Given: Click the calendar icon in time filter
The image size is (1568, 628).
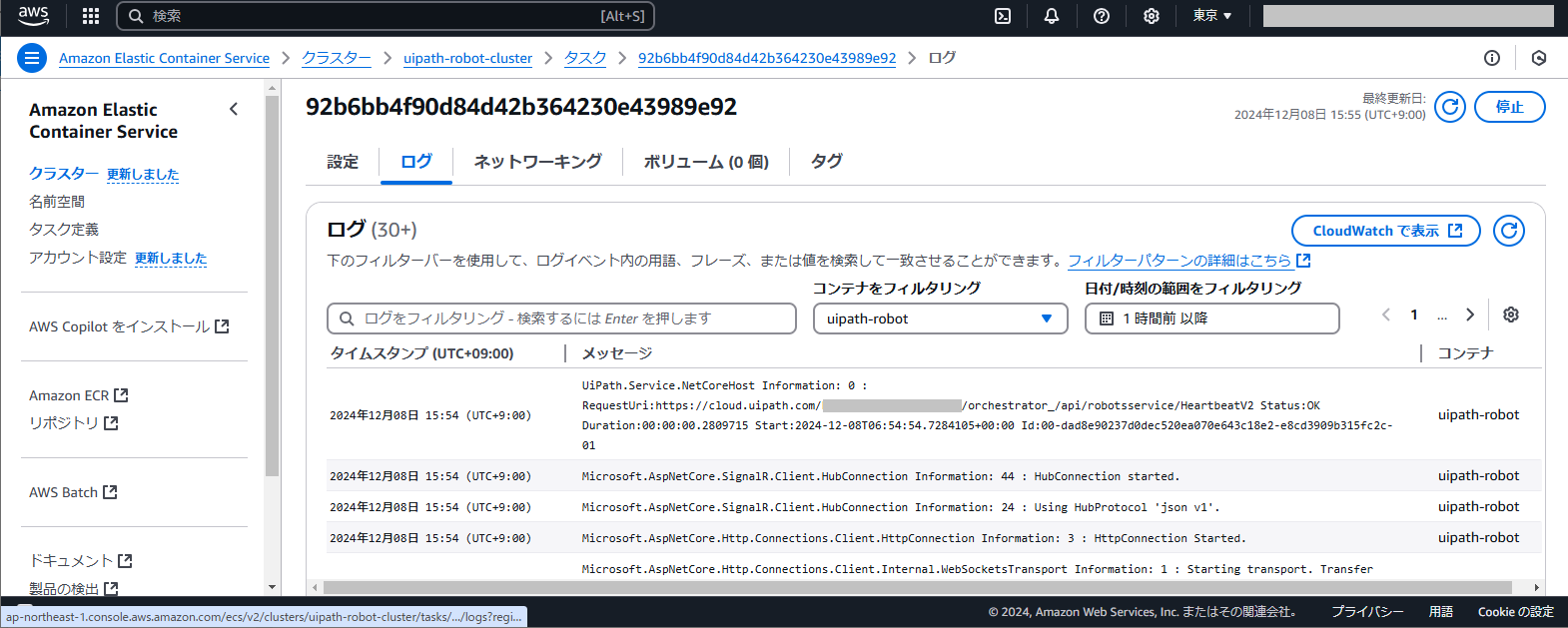Looking at the screenshot, I should tap(1107, 318).
